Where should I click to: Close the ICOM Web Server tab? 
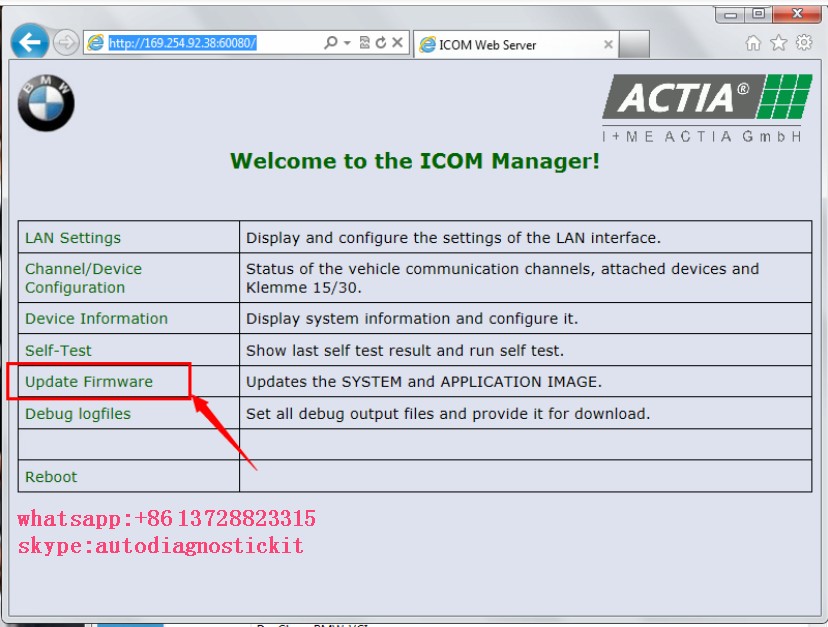(x=608, y=44)
